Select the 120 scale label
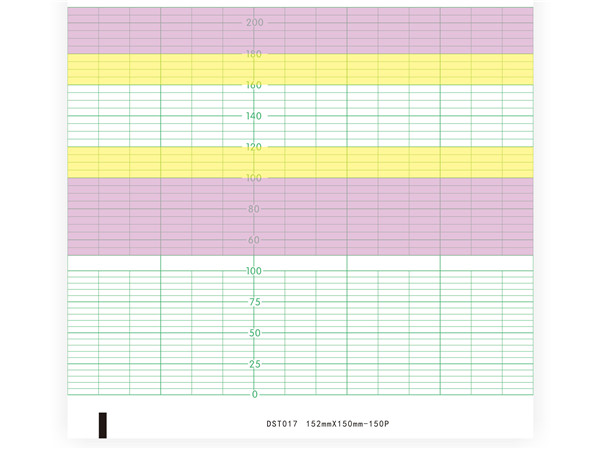 (x=254, y=148)
